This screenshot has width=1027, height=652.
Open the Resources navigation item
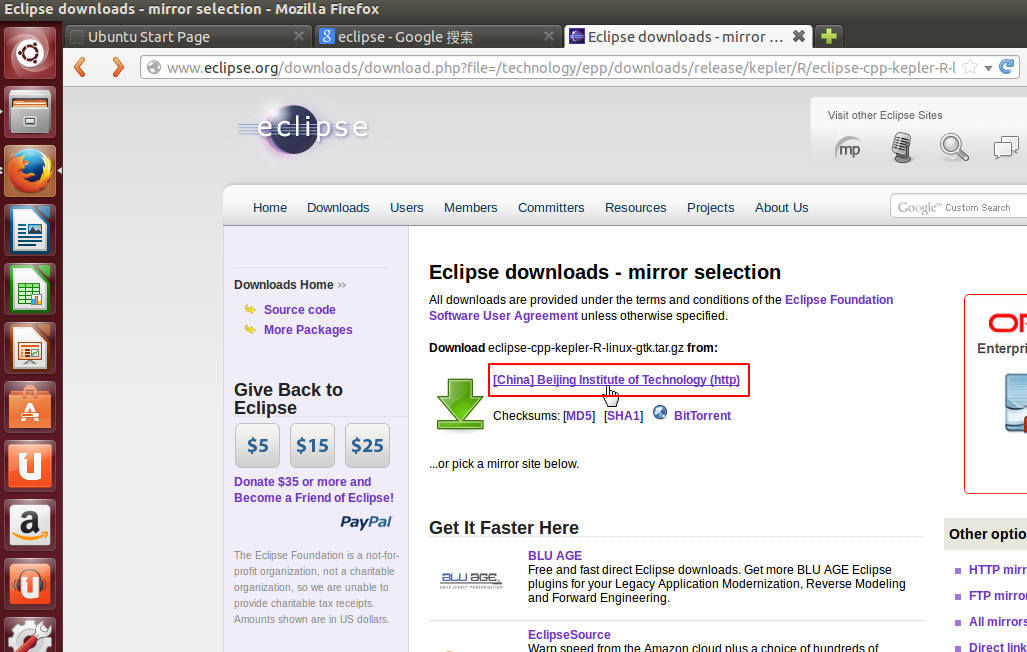(x=635, y=208)
